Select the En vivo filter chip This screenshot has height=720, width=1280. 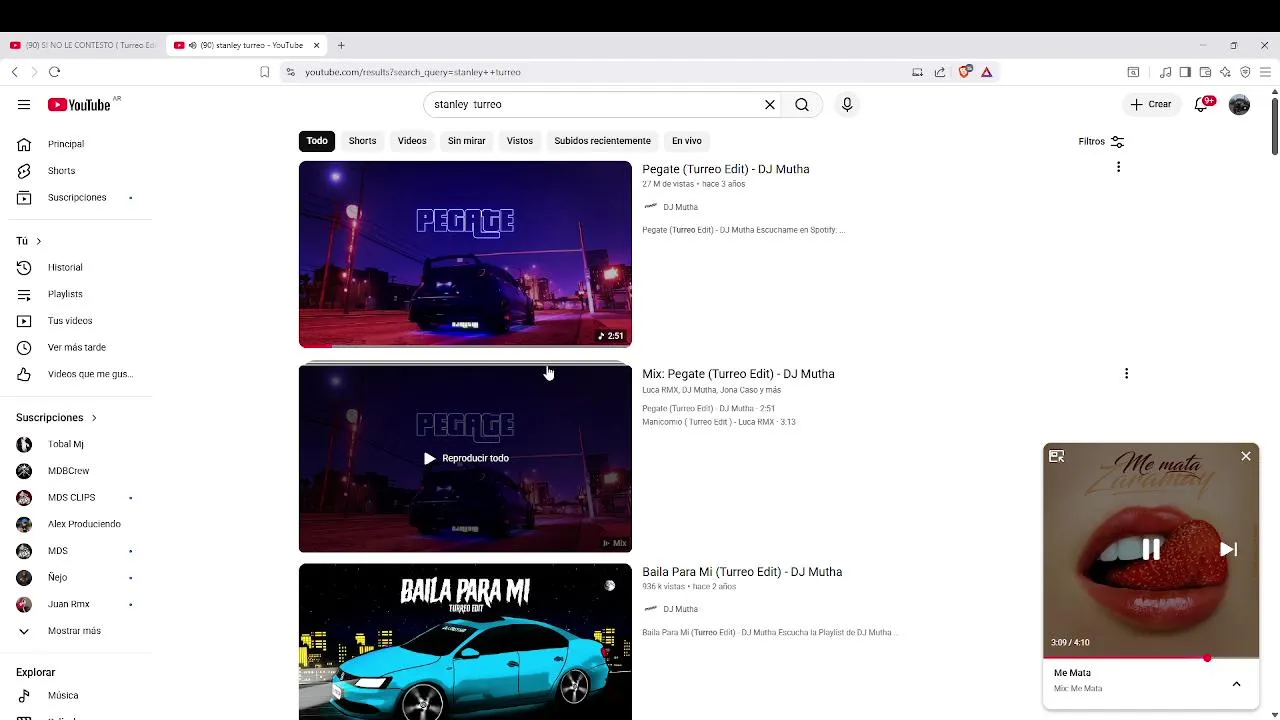[686, 141]
